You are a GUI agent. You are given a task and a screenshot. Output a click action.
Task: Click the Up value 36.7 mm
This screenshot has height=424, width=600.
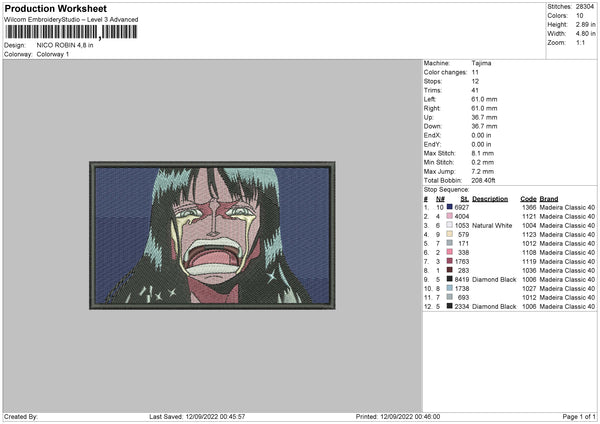pyautogui.click(x=484, y=117)
